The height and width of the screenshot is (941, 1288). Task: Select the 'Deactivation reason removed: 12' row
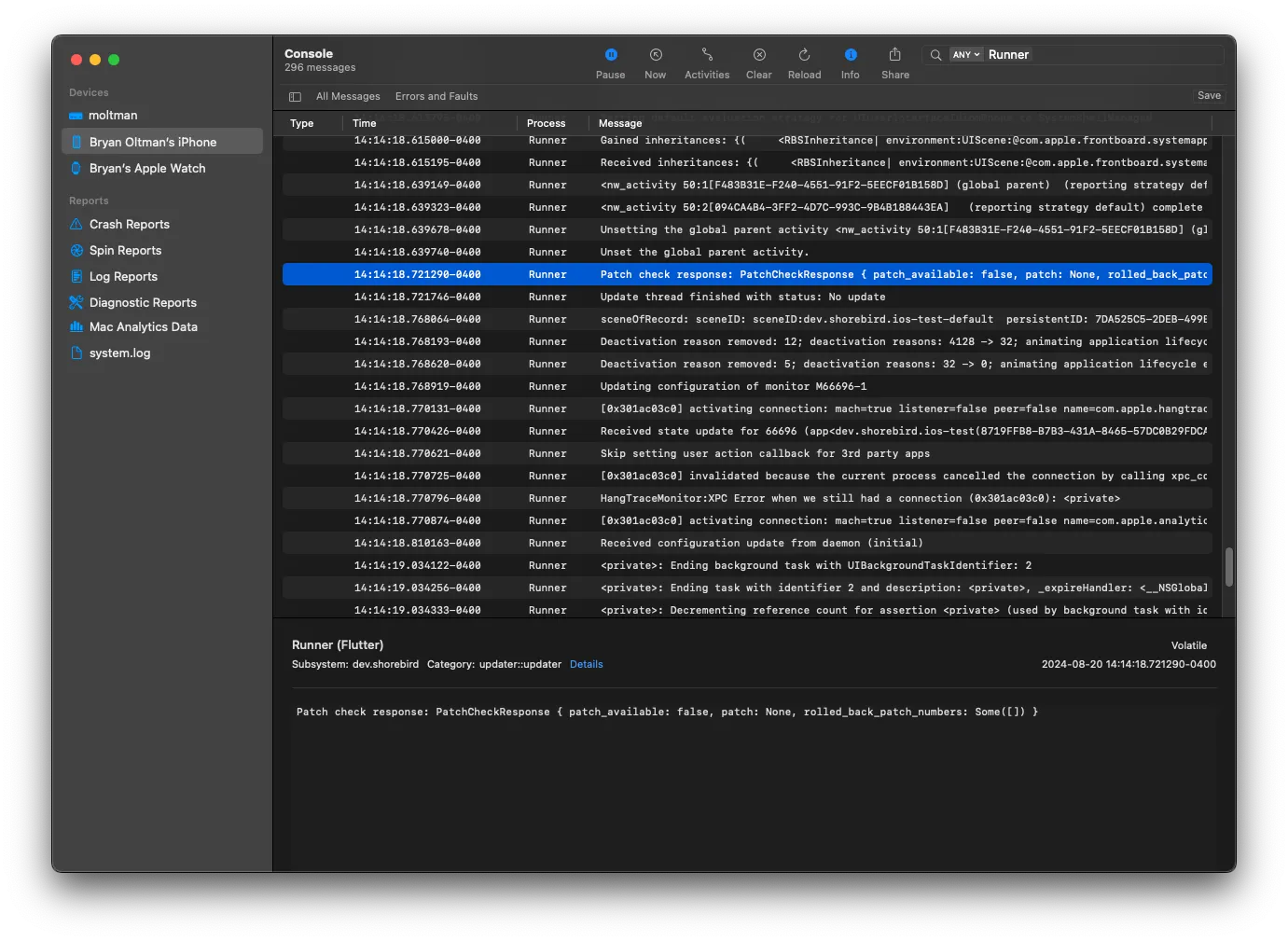tap(747, 341)
